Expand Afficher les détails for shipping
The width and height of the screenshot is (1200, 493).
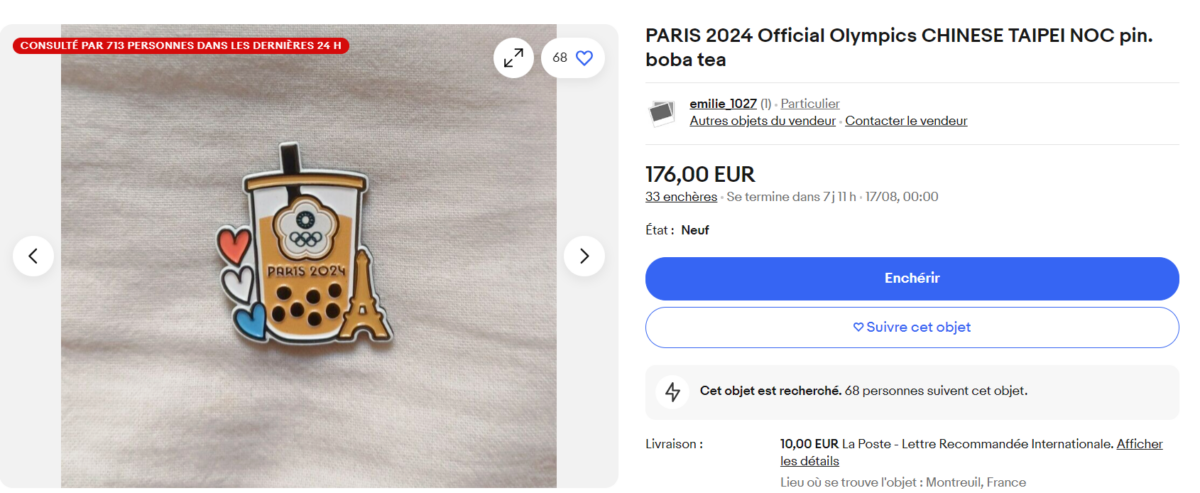[x=1139, y=444]
